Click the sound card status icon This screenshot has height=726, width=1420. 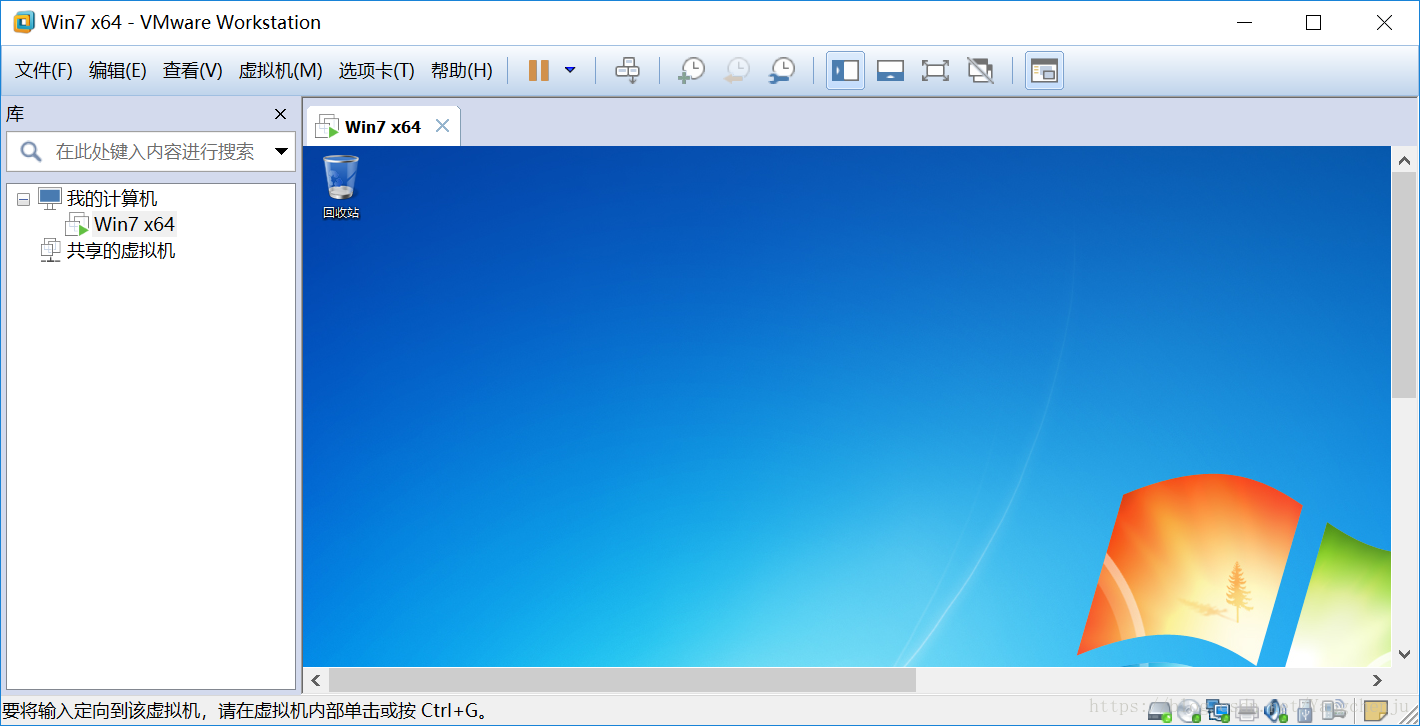click(x=1275, y=711)
